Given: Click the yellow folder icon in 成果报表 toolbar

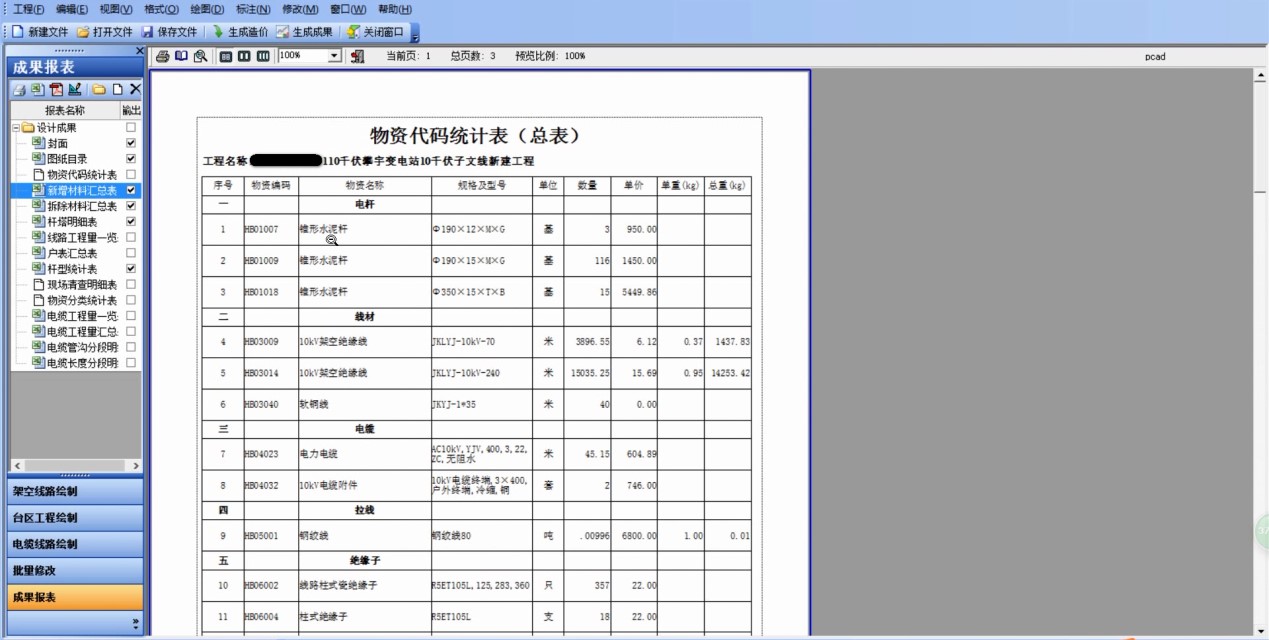Looking at the screenshot, I should pos(99,90).
